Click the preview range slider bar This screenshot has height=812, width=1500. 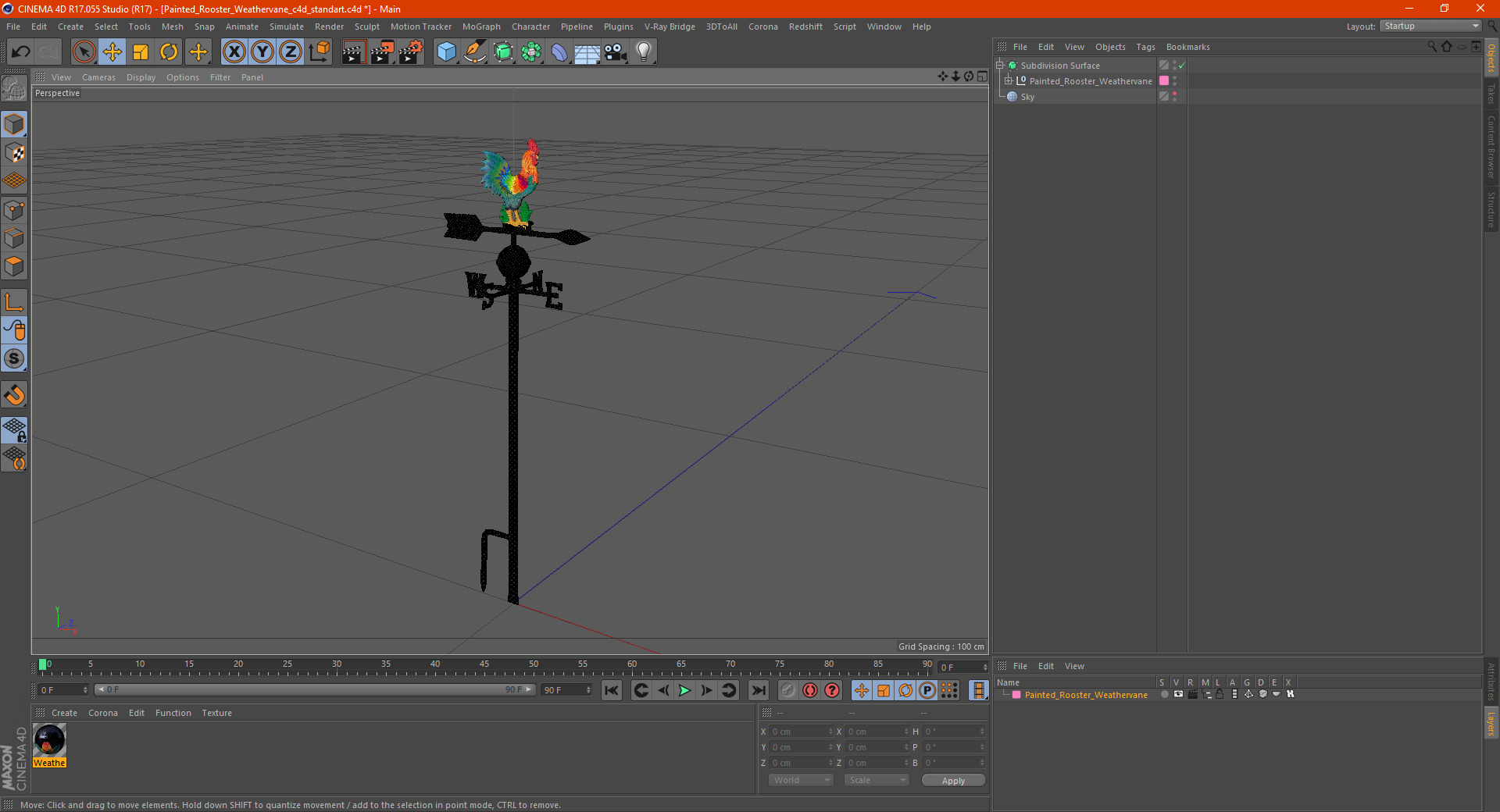[x=315, y=689]
